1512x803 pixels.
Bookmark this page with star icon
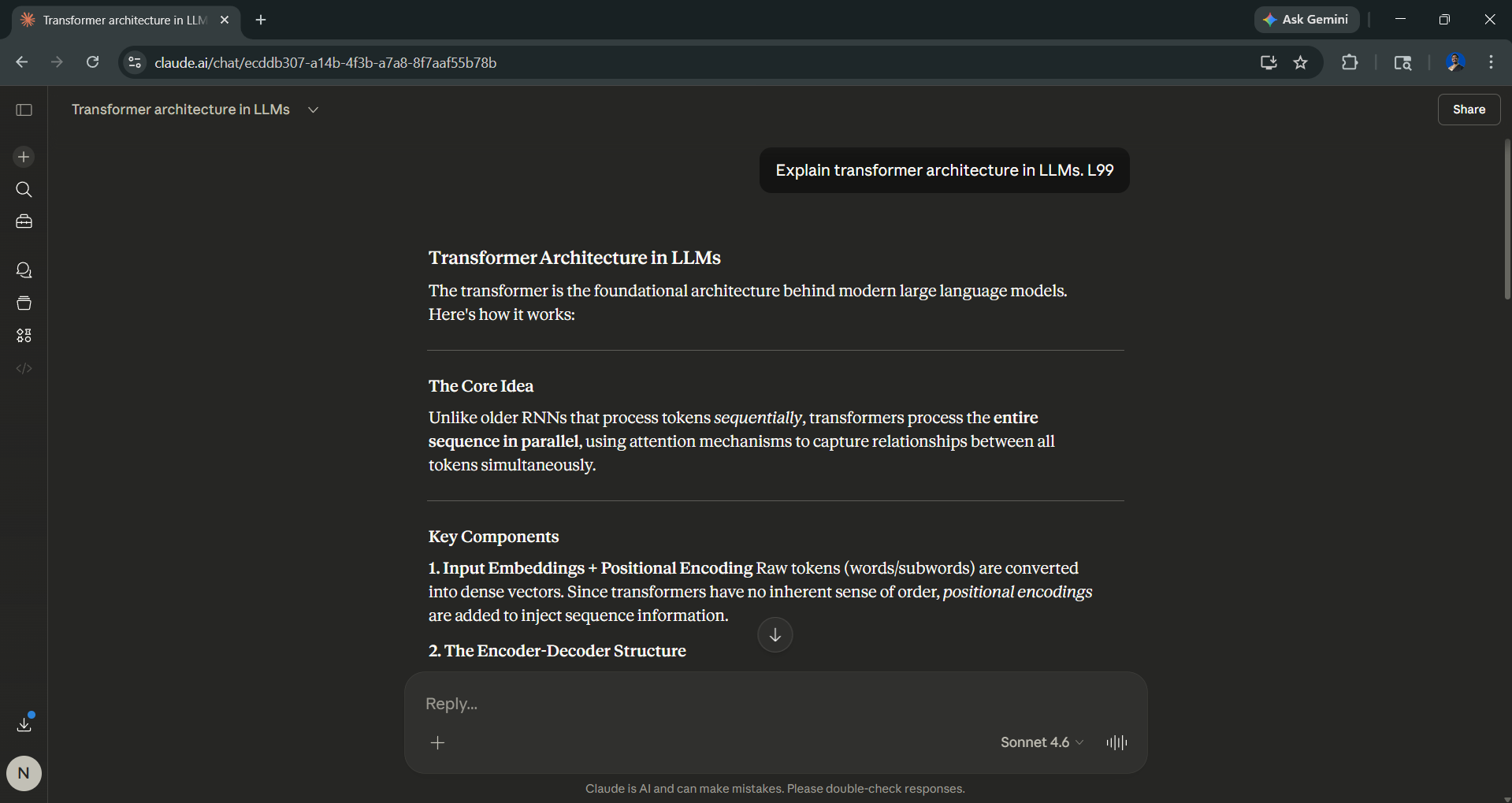point(1300,62)
